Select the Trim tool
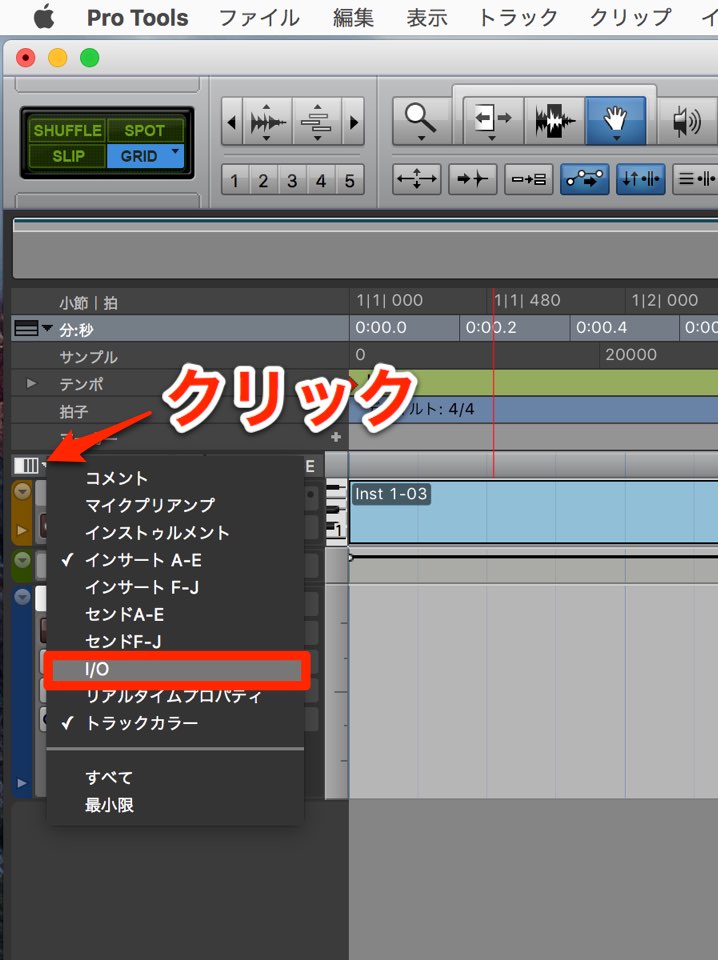This screenshot has height=960, width=718. pos(493,120)
